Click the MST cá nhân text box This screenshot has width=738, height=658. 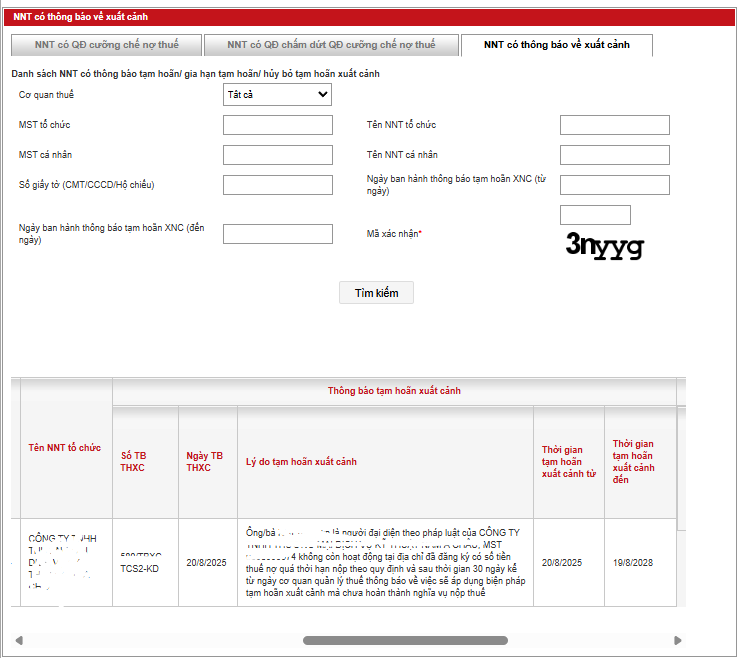click(x=277, y=155)
